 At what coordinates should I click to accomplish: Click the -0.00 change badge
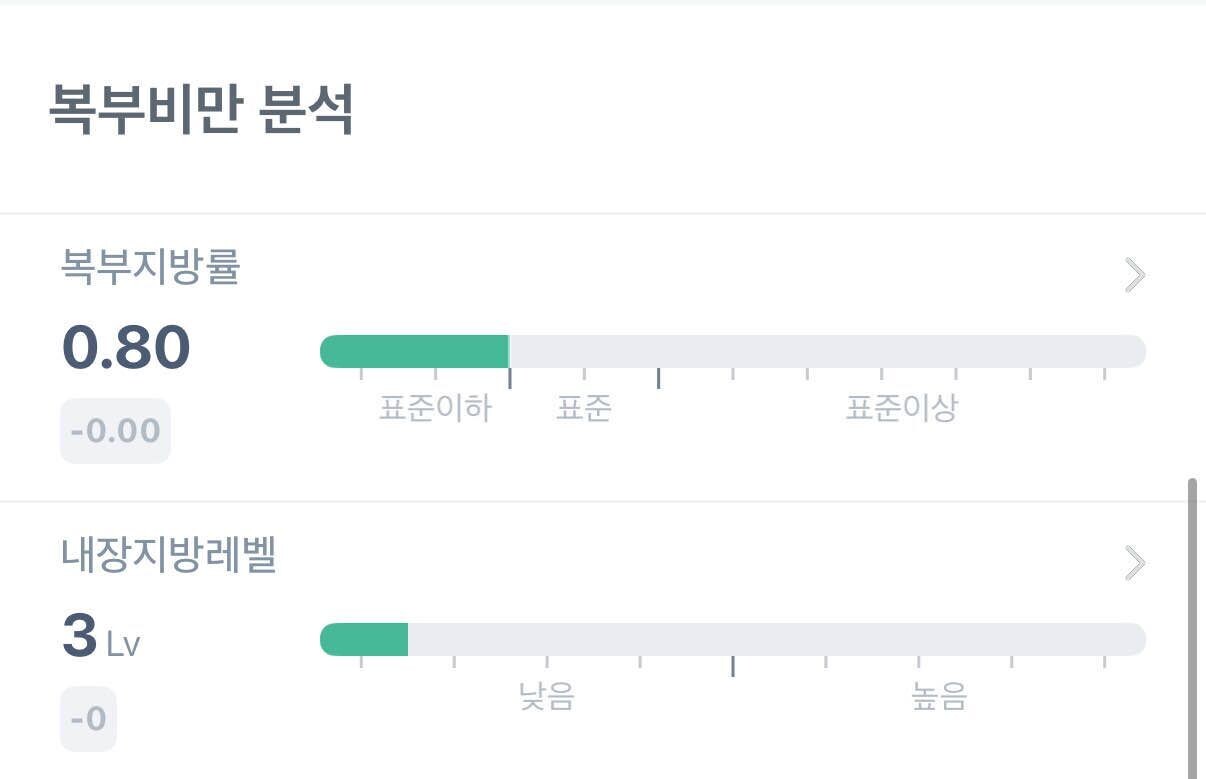click(x=115, y=430)
